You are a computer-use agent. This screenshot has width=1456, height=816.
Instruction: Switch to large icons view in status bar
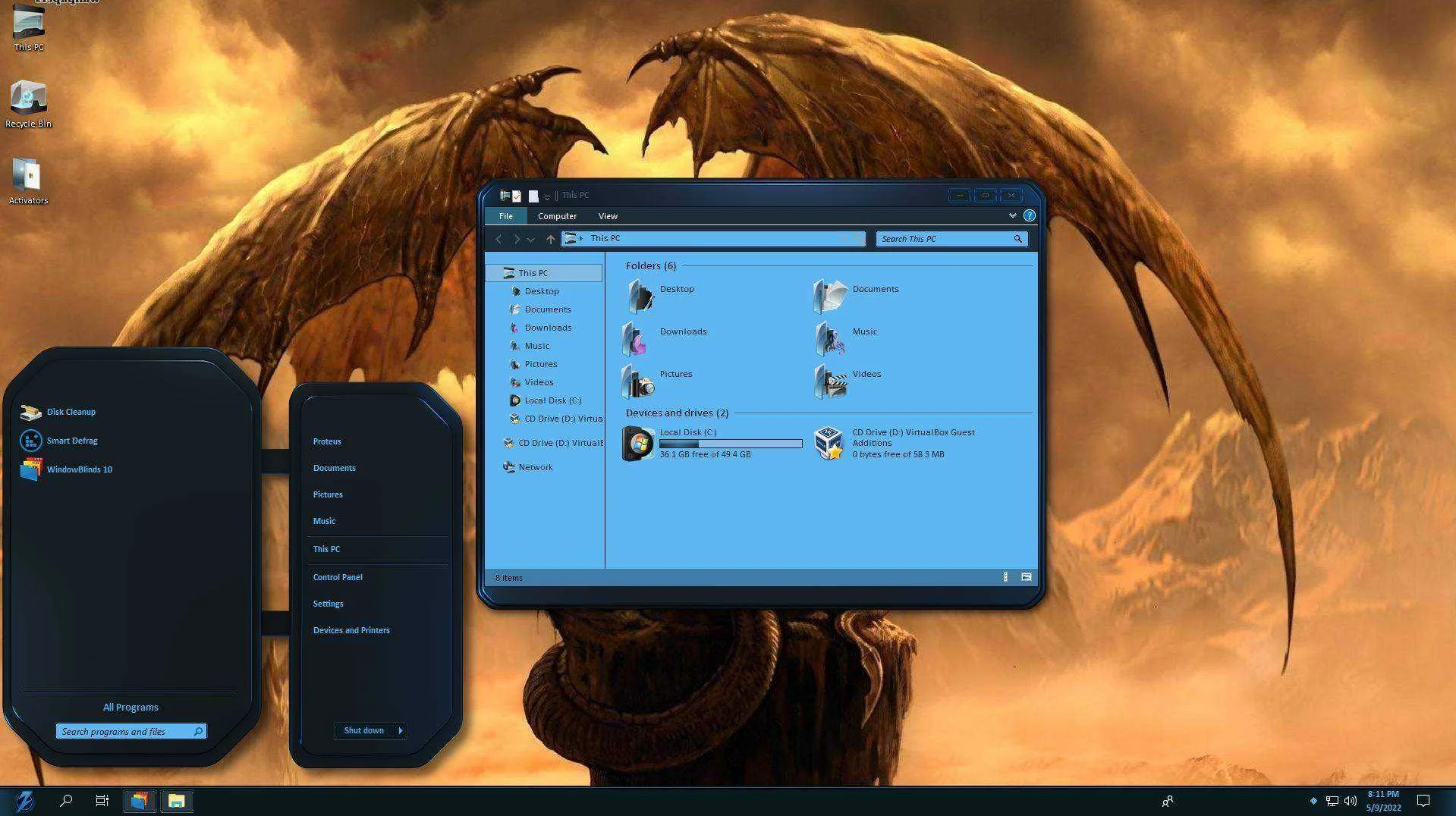[x=1027, y=577]
